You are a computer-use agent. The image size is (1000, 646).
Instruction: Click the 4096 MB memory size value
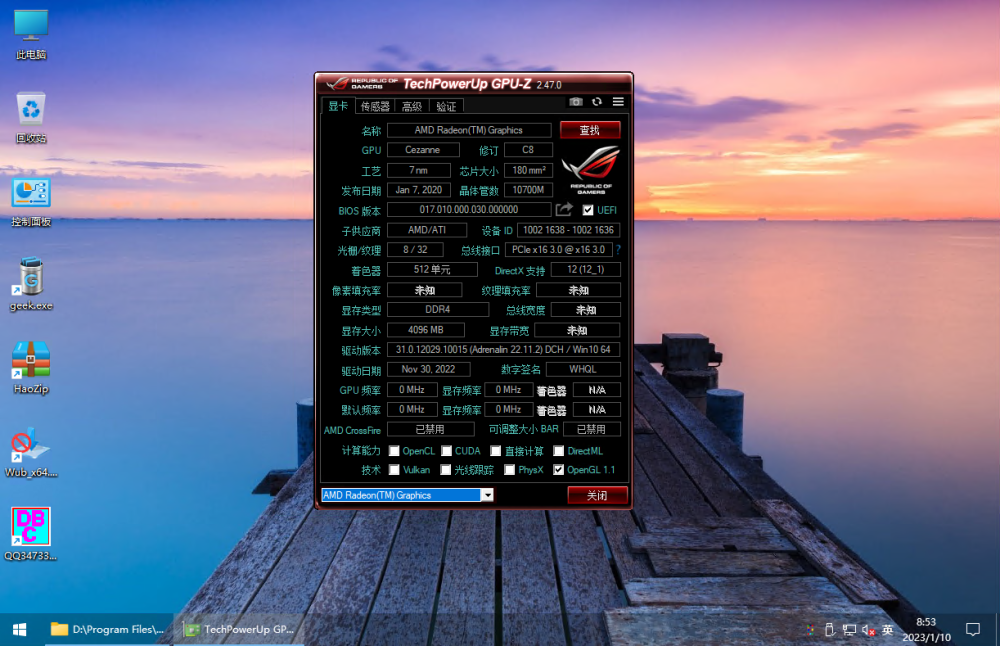click(x=425, y=330)
